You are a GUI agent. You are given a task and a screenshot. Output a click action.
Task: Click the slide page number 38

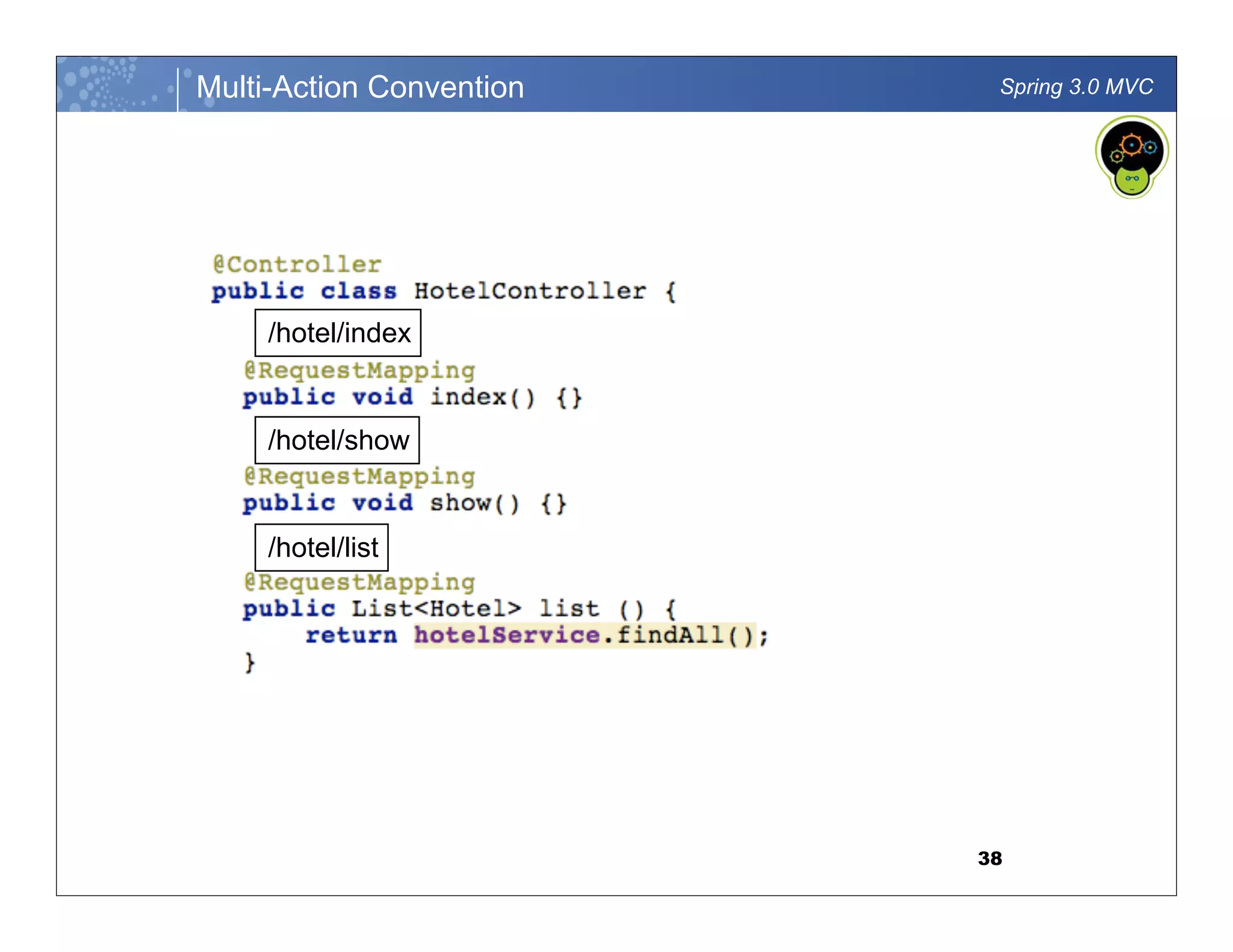coord(990,858)
